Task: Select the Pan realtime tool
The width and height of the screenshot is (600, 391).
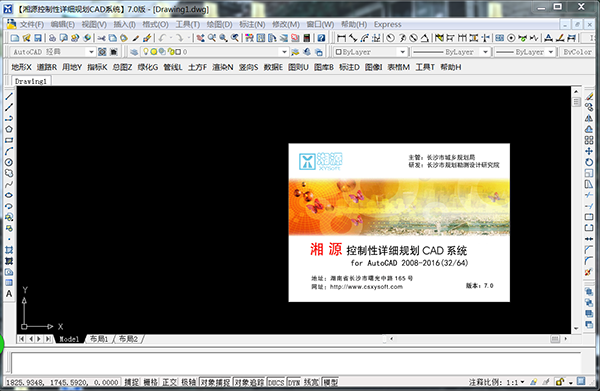Action: [x=201, y=38]
